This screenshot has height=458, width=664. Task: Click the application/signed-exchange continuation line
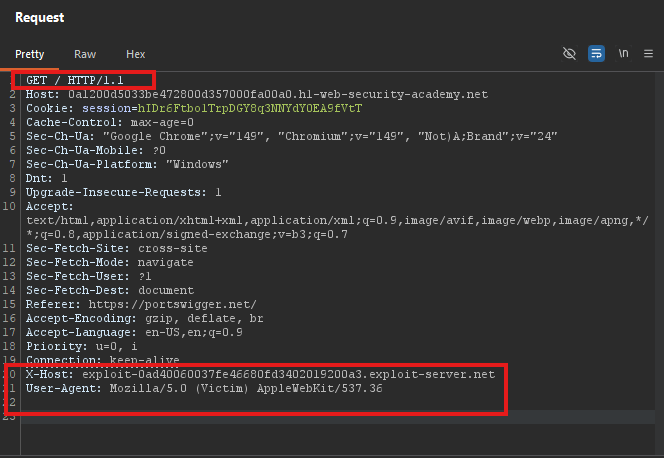coord(187,234)
